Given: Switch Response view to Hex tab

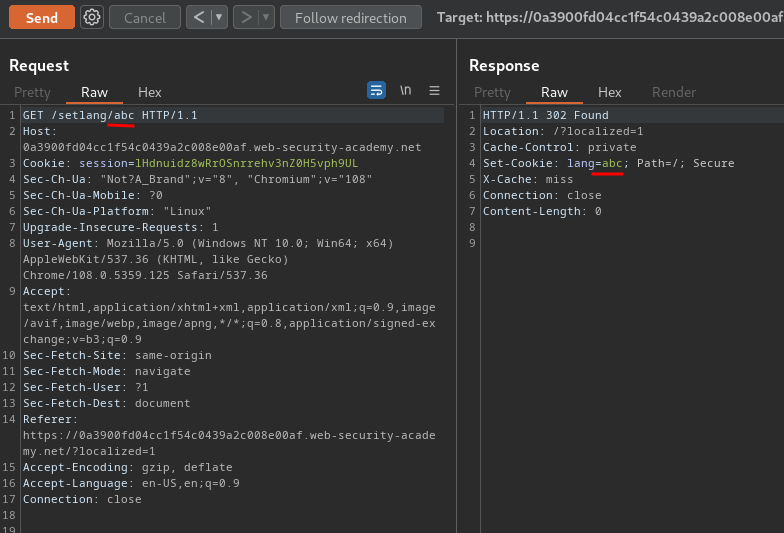Looking at the screenshot, I should pos(610,92).
